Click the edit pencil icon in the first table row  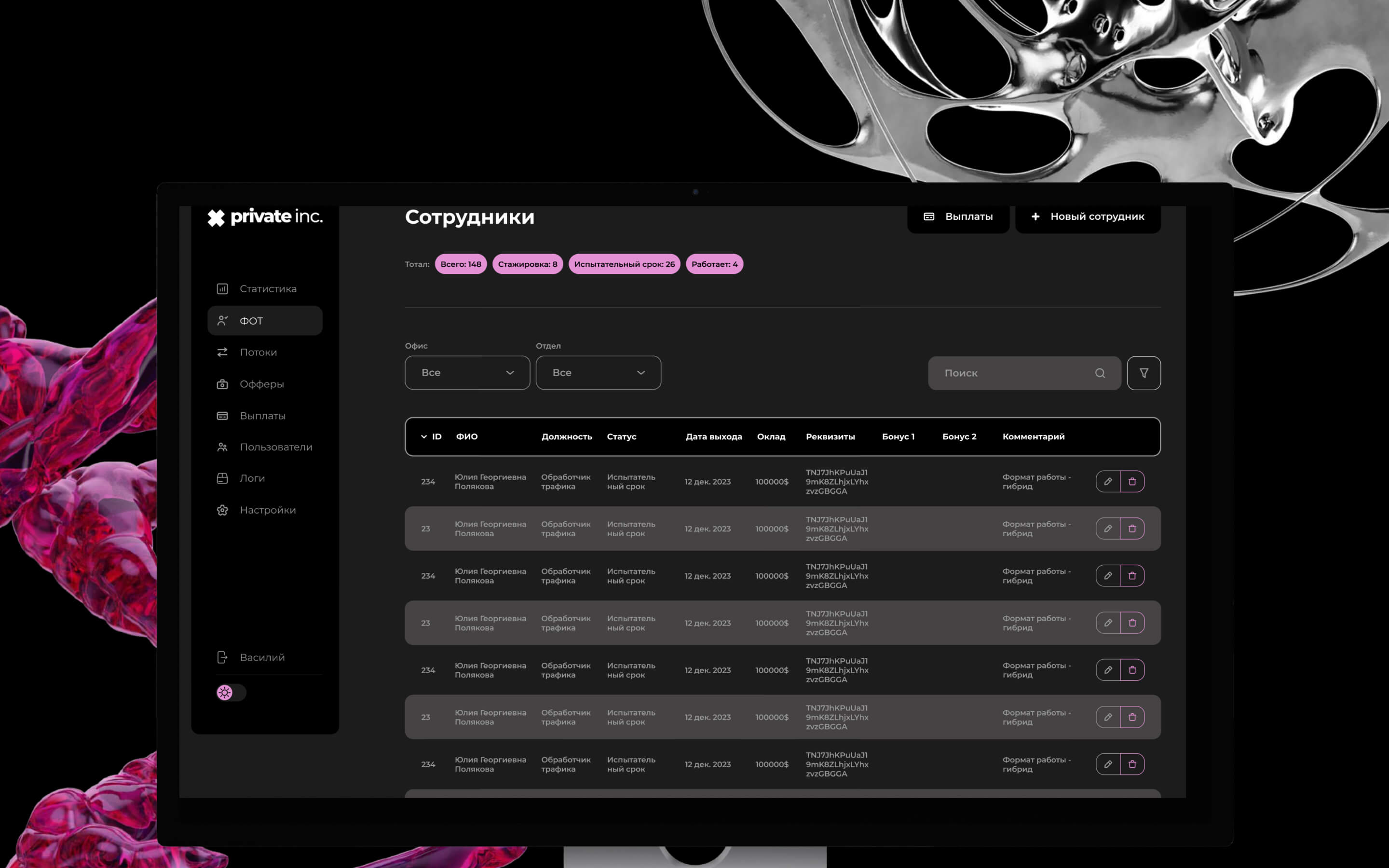(1108, 482)
